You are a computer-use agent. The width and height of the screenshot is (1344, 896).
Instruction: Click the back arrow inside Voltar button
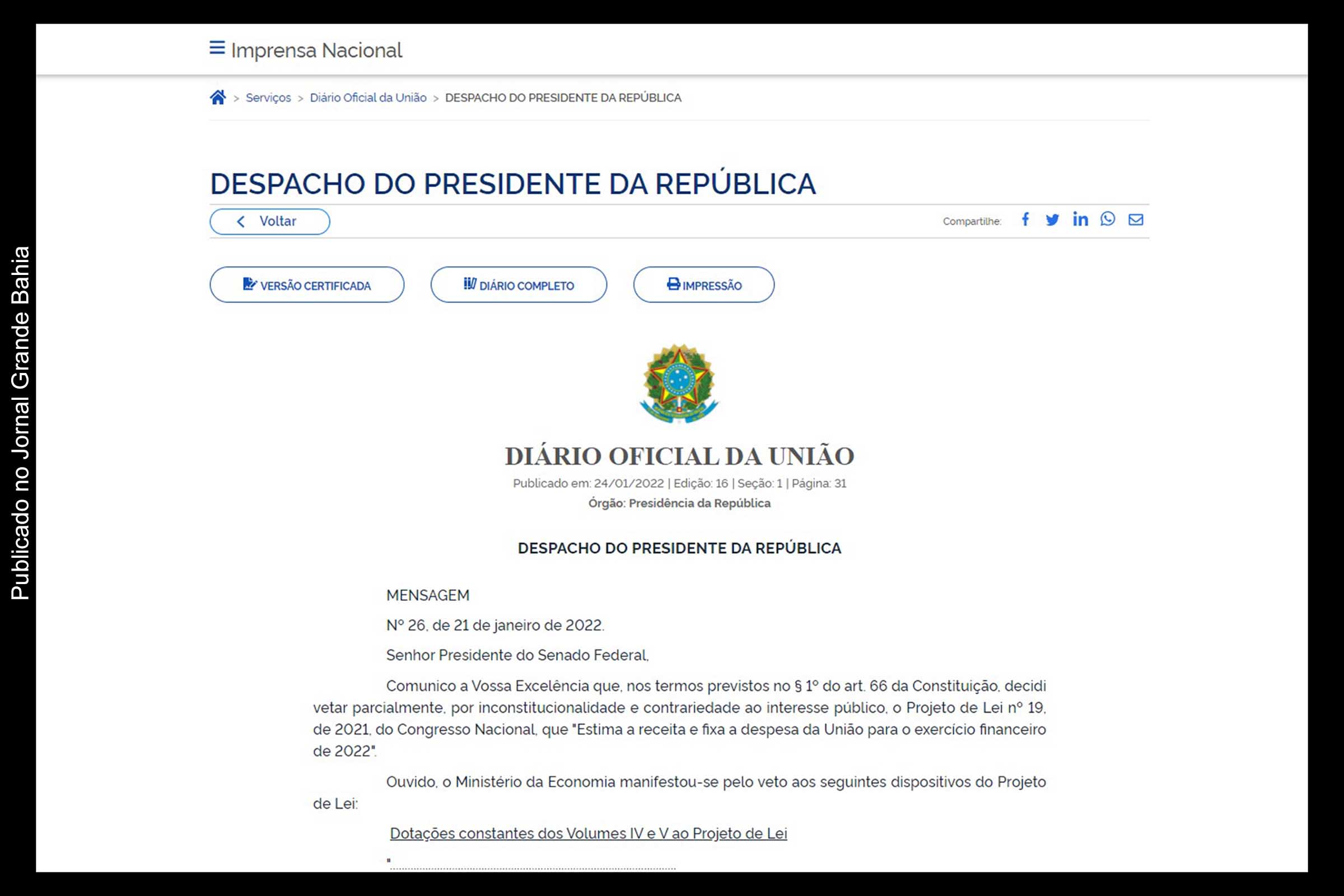click(x=242, y=221)
